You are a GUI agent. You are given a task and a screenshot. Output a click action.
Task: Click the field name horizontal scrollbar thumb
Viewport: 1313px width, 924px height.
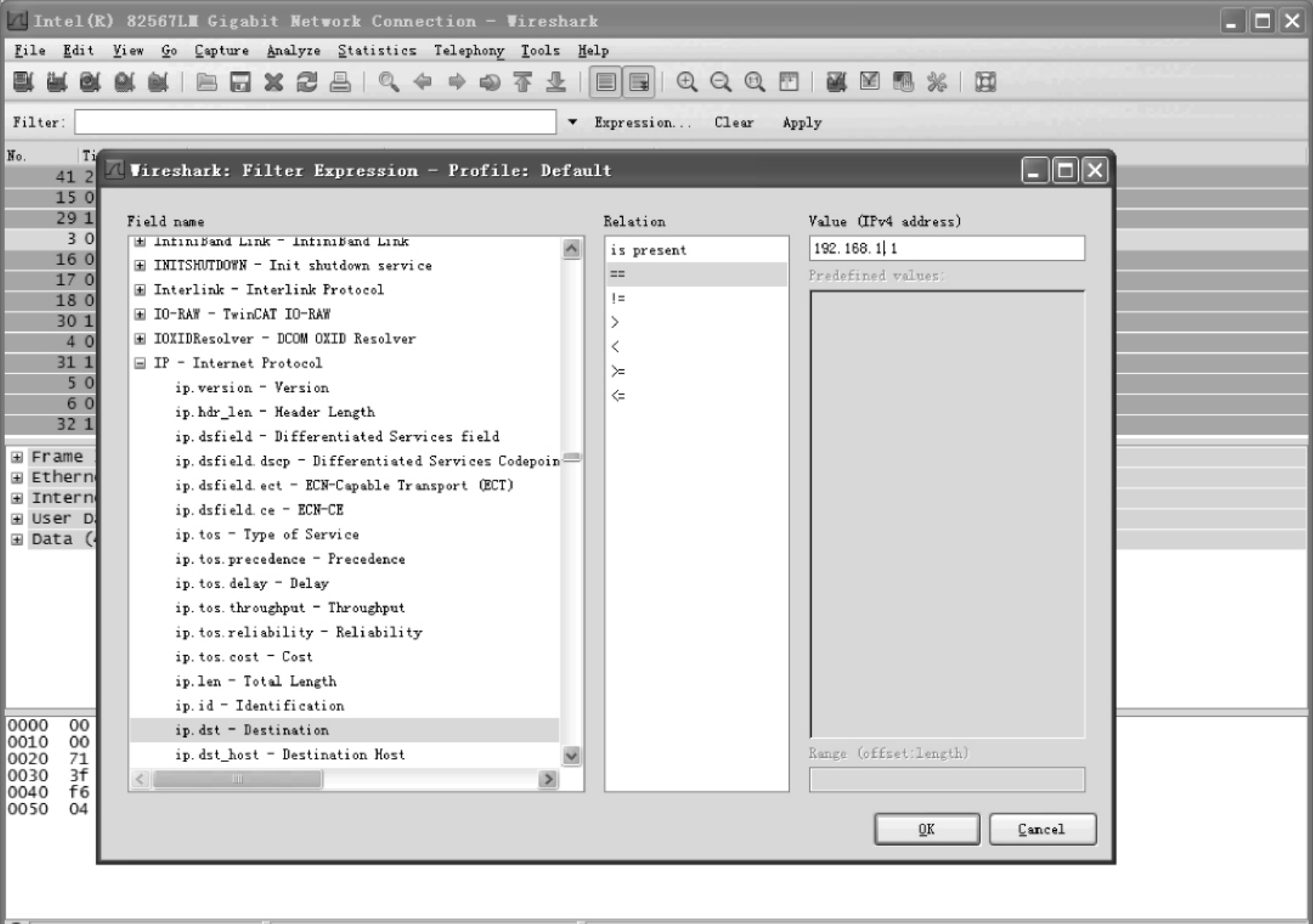coord(237,779)
